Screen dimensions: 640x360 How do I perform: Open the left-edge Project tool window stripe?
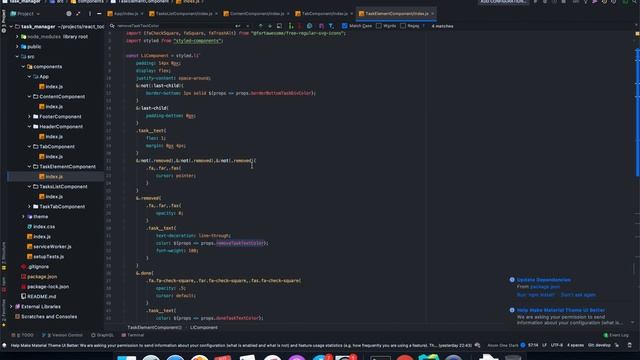4,20
